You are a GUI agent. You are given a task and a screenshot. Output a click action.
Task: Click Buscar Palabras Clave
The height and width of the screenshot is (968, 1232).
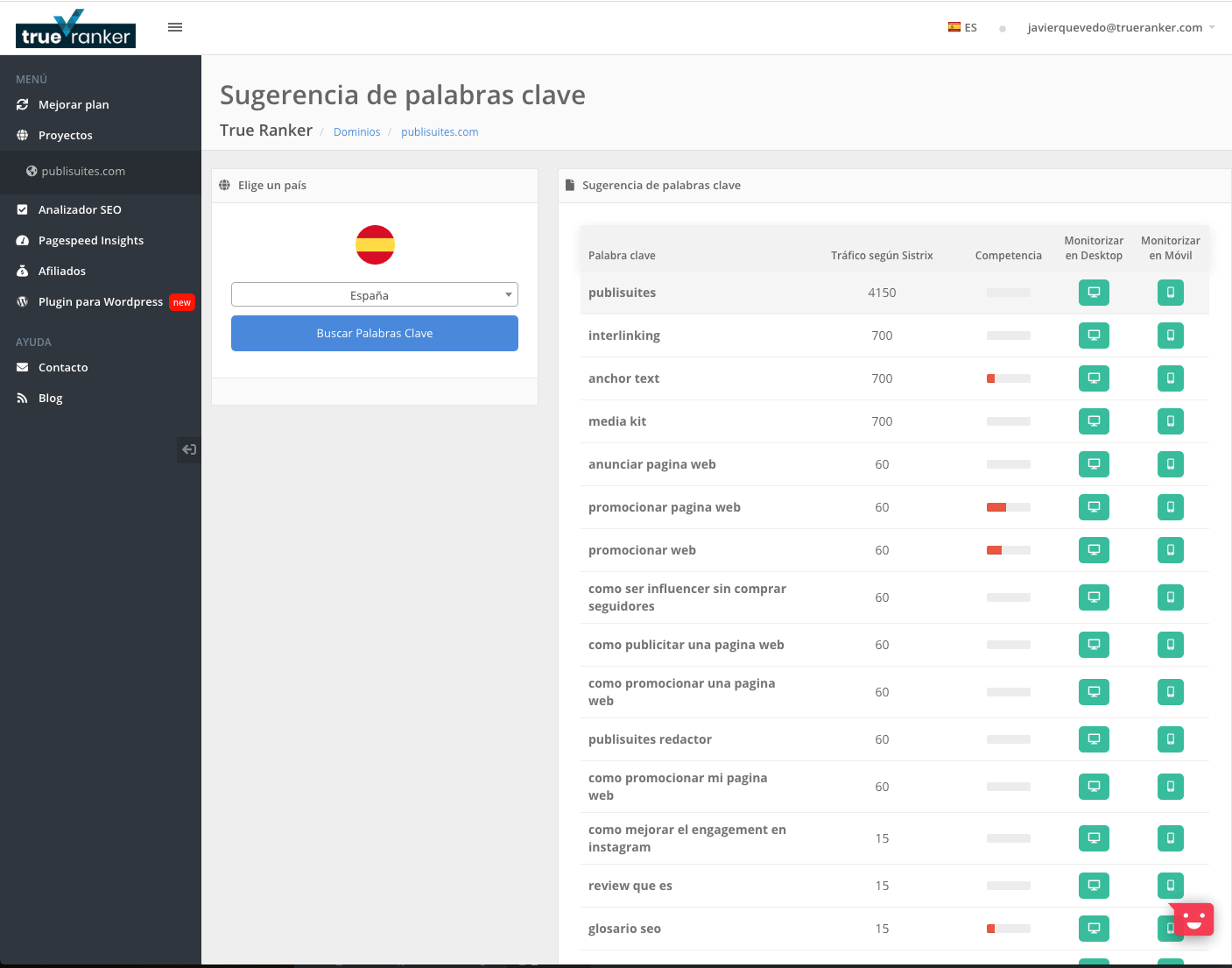pos(374,333)
